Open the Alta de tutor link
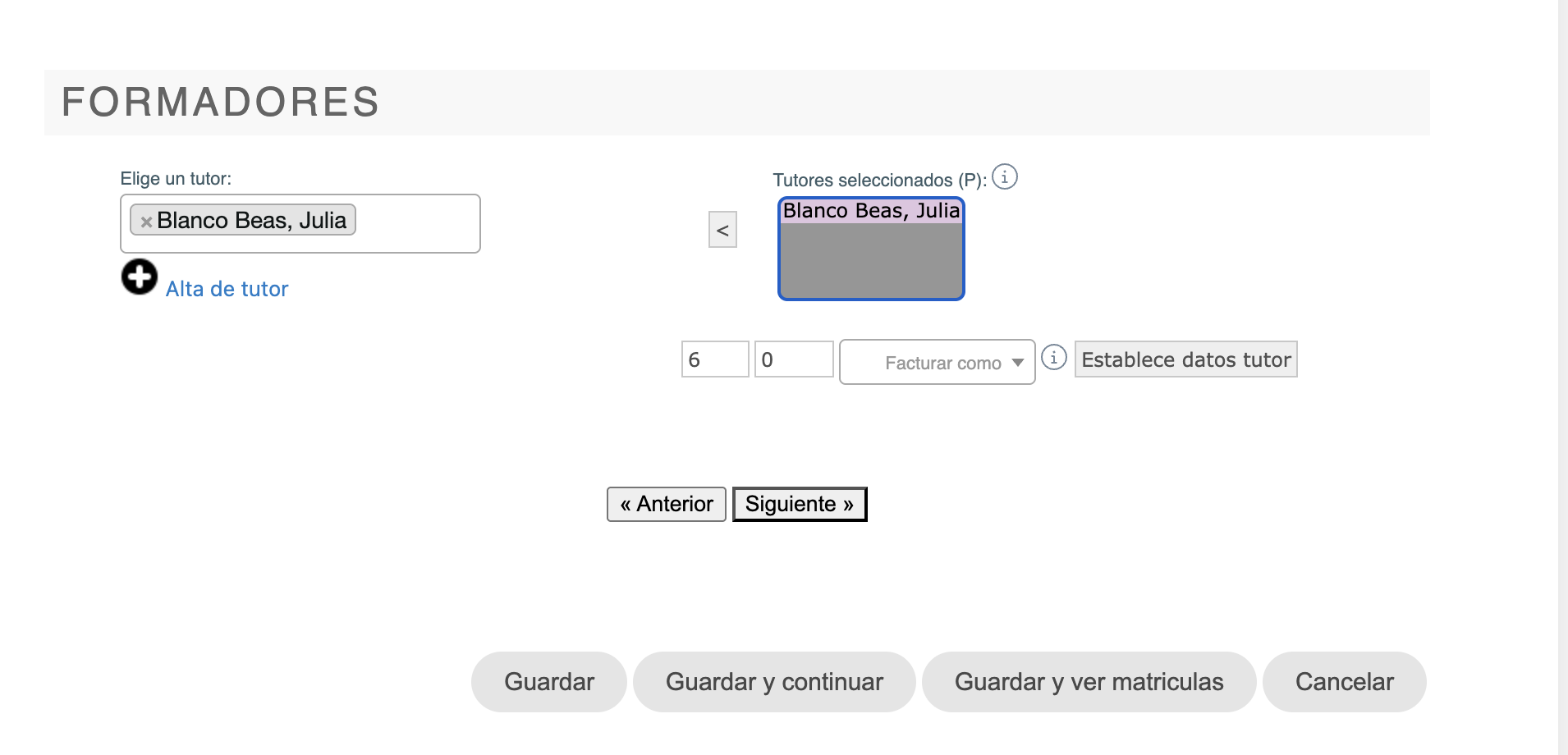 pos(227,289)
